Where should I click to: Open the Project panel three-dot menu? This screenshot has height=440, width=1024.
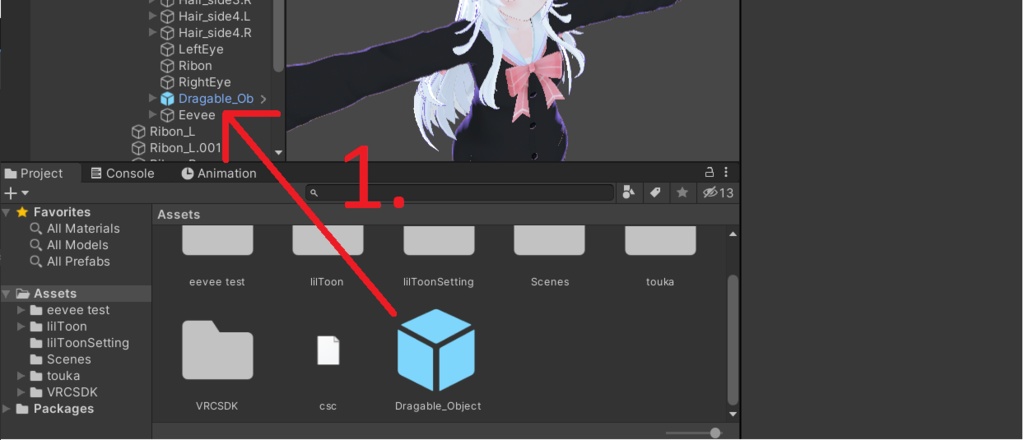pos(726,172)
